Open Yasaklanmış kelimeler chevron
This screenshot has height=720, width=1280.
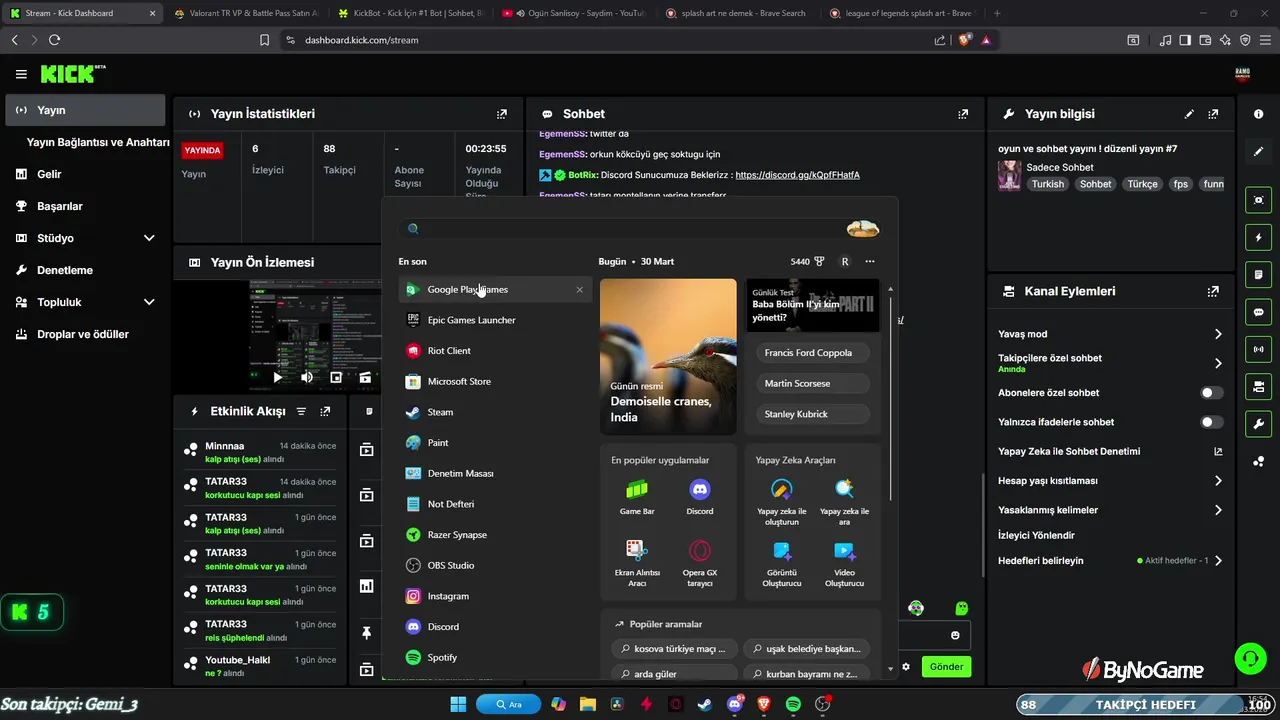(1218, 510)
